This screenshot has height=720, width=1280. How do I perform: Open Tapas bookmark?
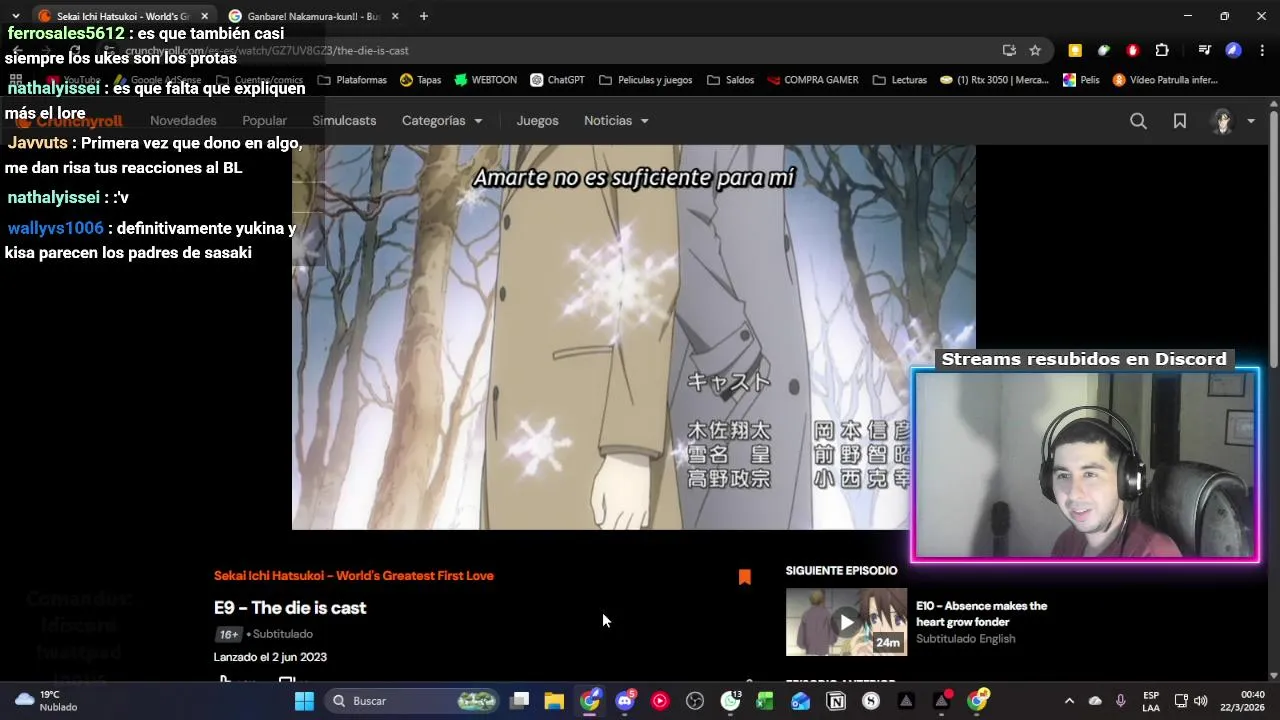pos(421,80)
